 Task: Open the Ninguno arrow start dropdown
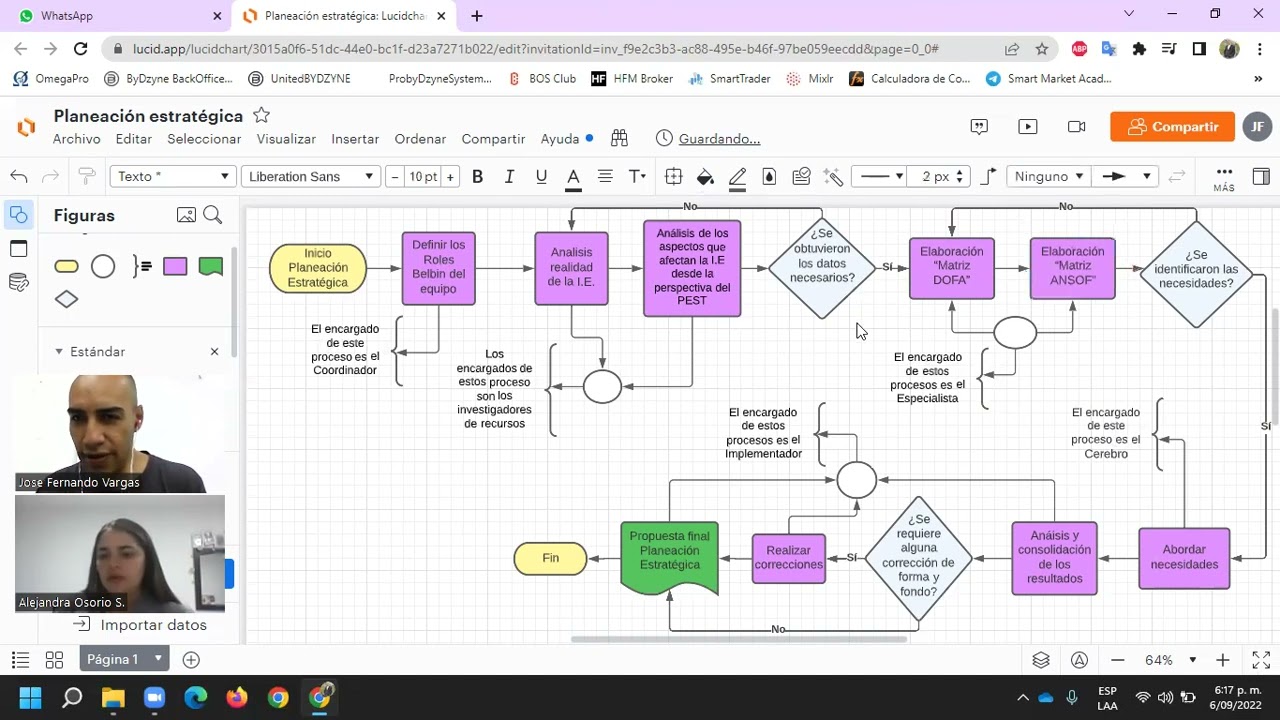click(x=1048, y=177)
